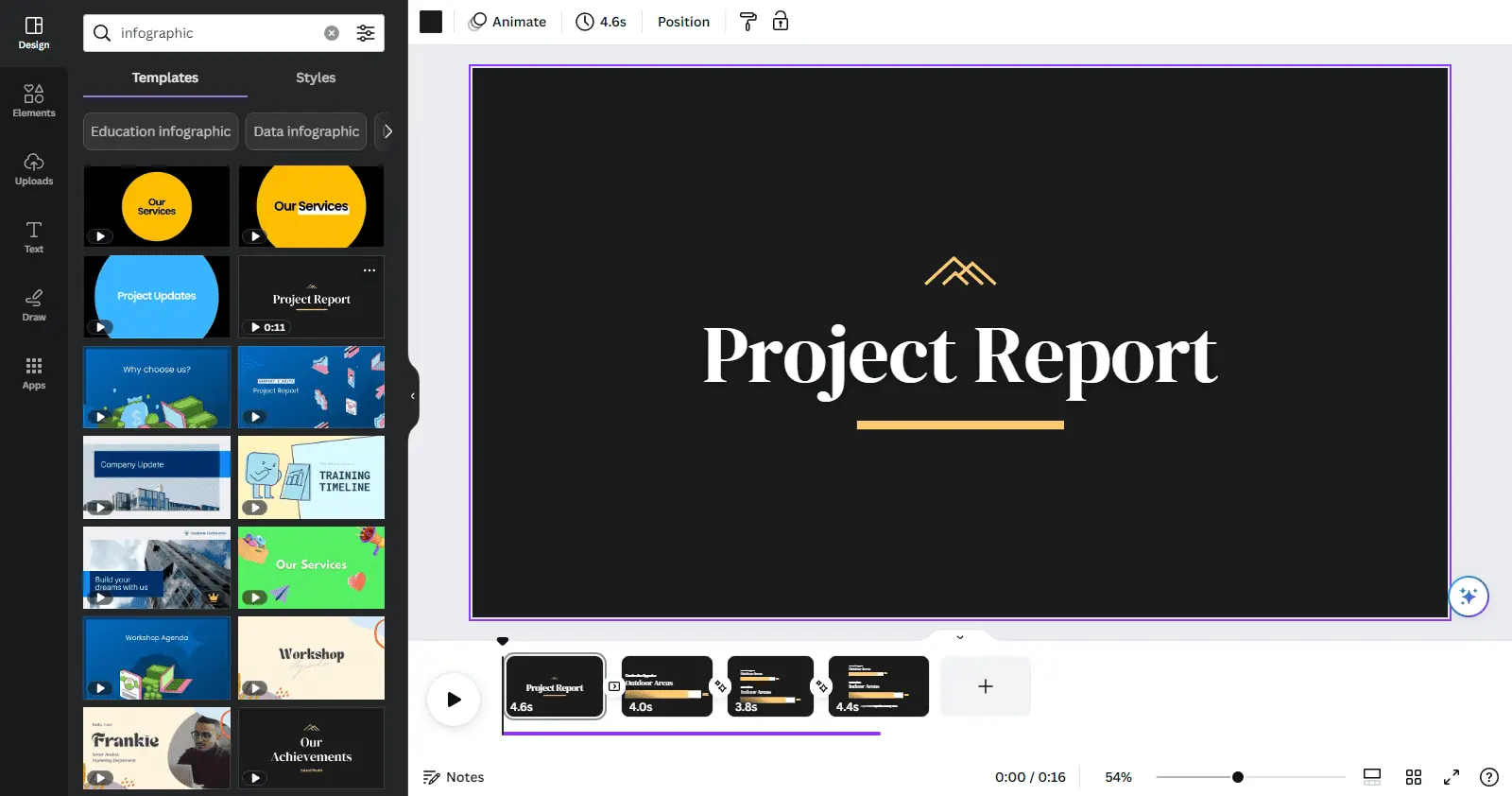The height and width of the screenshot is (796, 1512).
Task: Click the copy style paint roller icon
Action: 747,22
